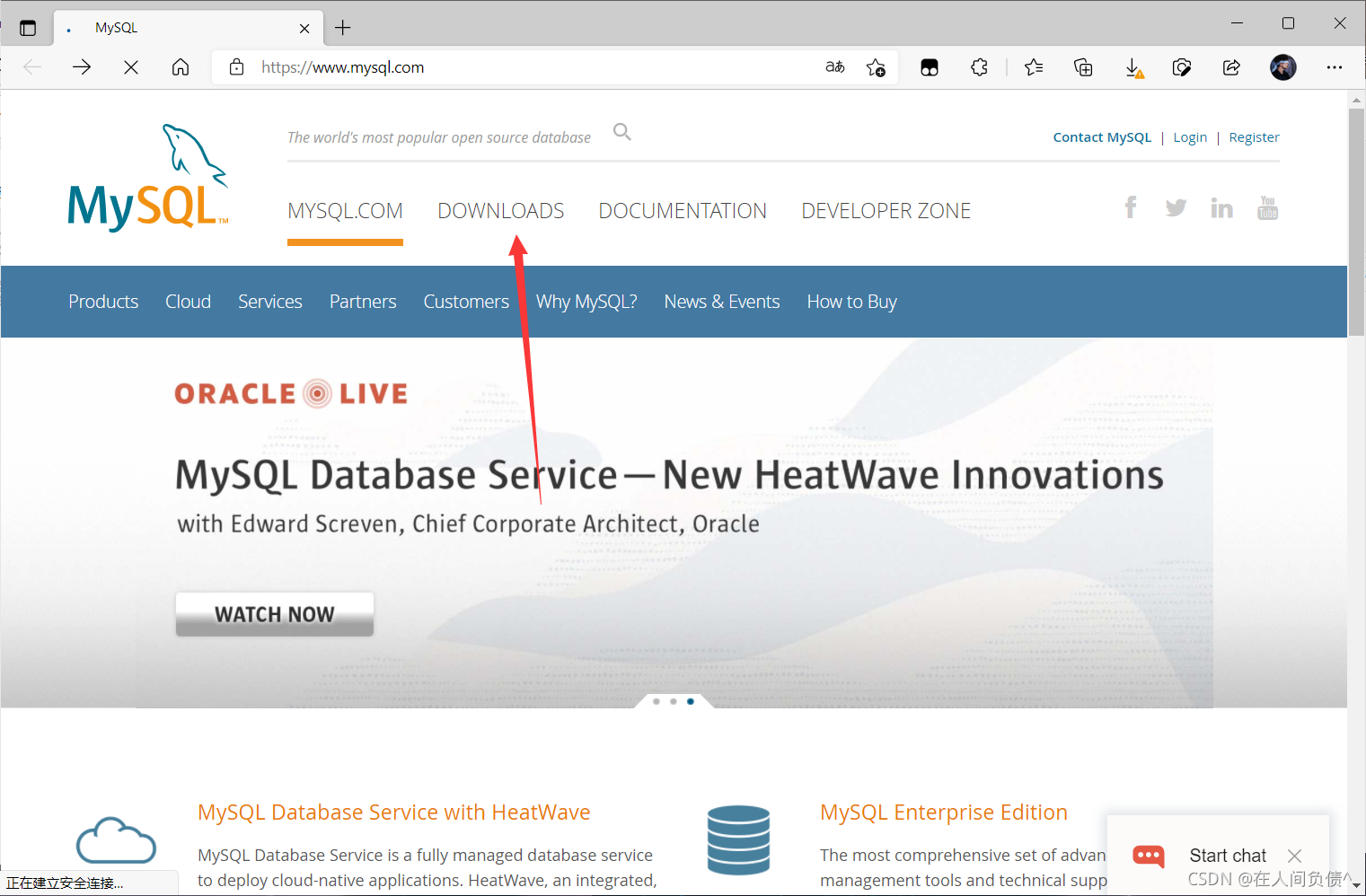Select the MYSQL.COM tab
Image resolution: width=1366 pixels, height=896 pixels.
click(345, 211)
